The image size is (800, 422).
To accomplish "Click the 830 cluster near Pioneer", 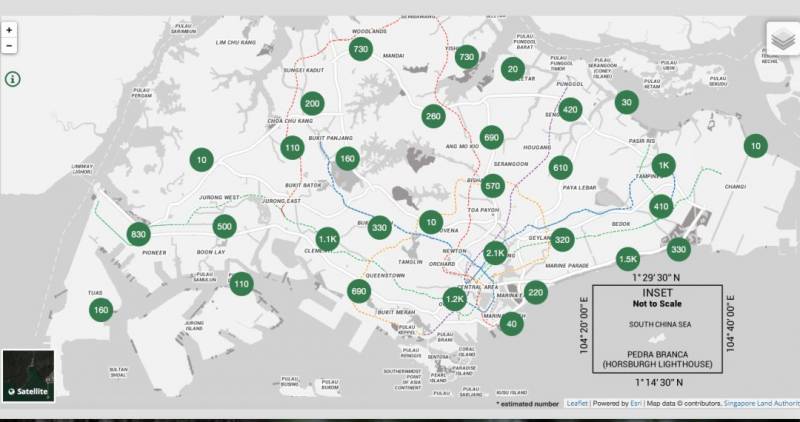I will [x=138, y=234].
